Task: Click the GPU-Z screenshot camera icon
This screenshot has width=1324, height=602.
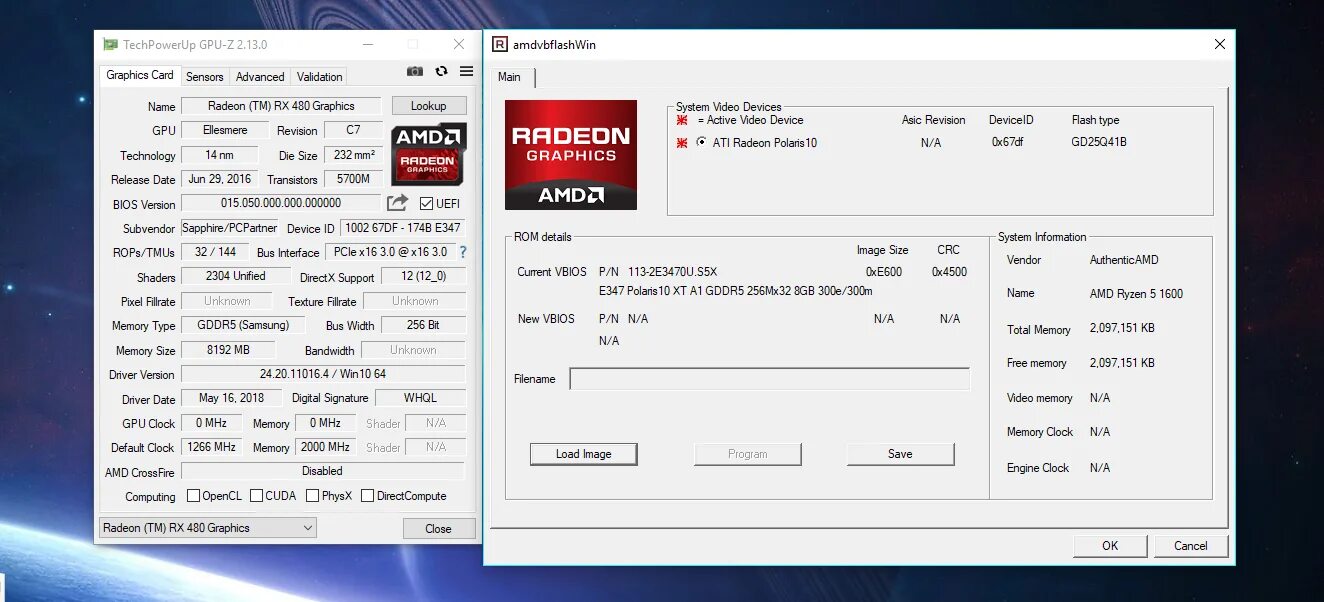Action: [415, 71]
